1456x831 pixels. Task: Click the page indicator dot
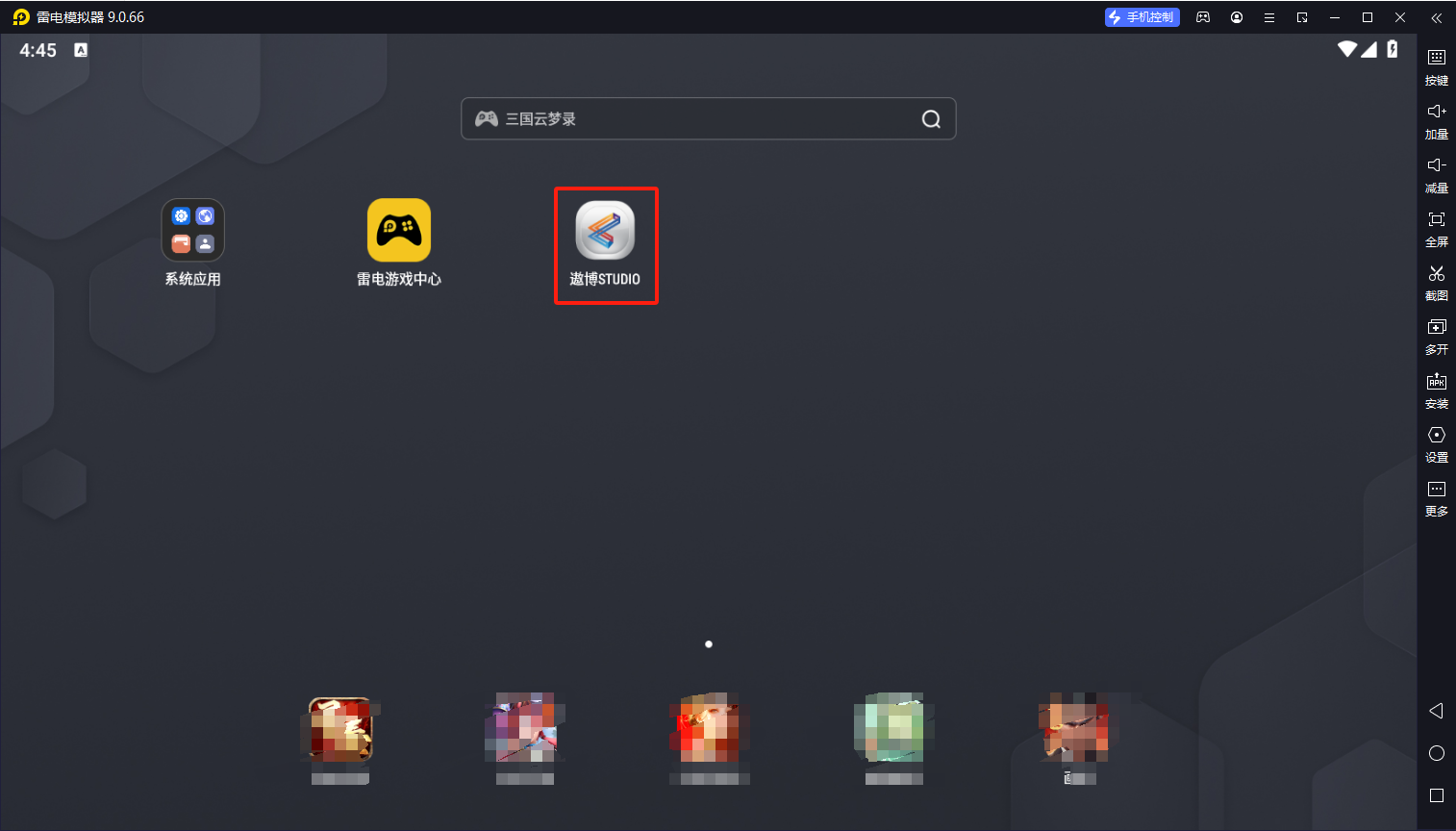pos(709,644)
